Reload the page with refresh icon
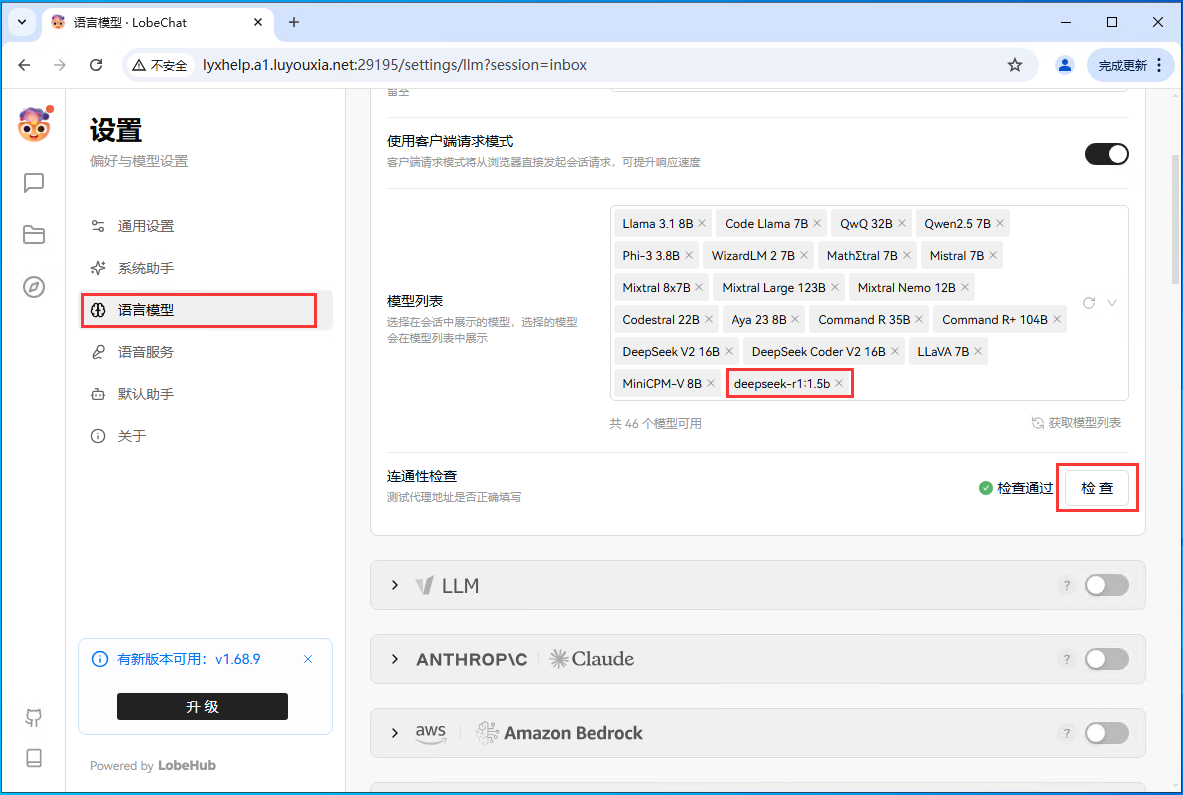Viewport: 1183px width, 795px height. pos(96,65)
